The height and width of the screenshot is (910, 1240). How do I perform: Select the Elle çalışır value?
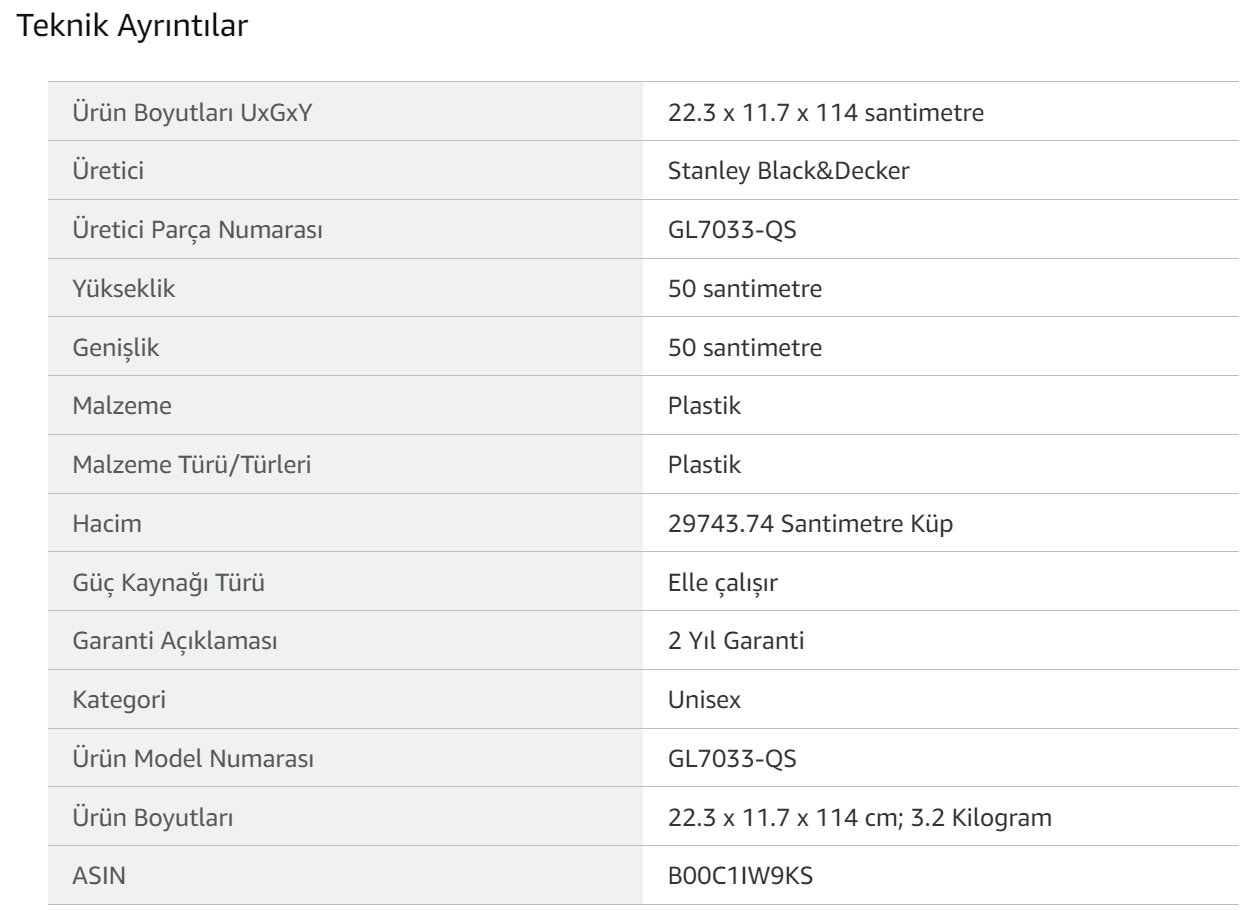pyautogui.click(x=723, y=582)
